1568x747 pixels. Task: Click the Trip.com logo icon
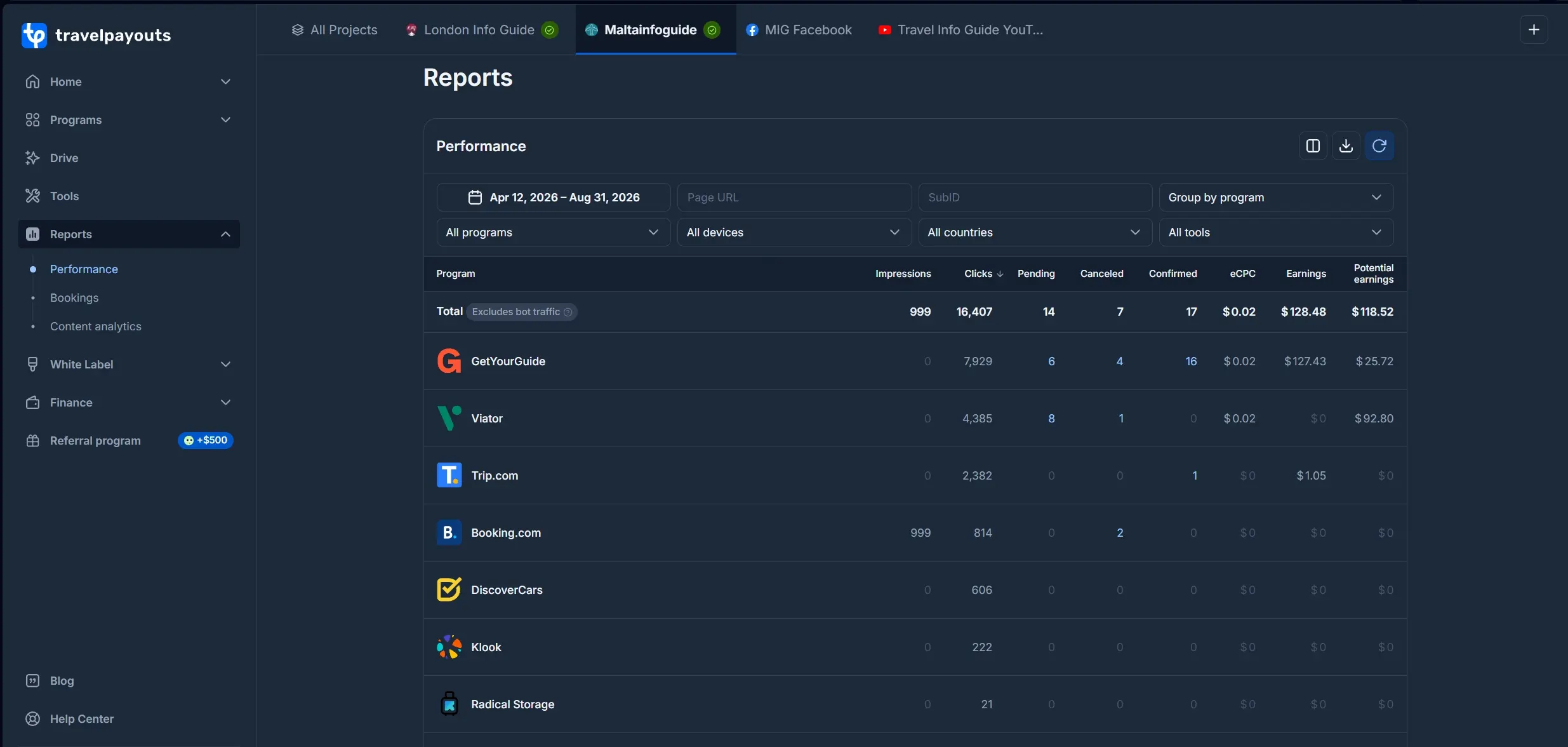tap(449, 476)
